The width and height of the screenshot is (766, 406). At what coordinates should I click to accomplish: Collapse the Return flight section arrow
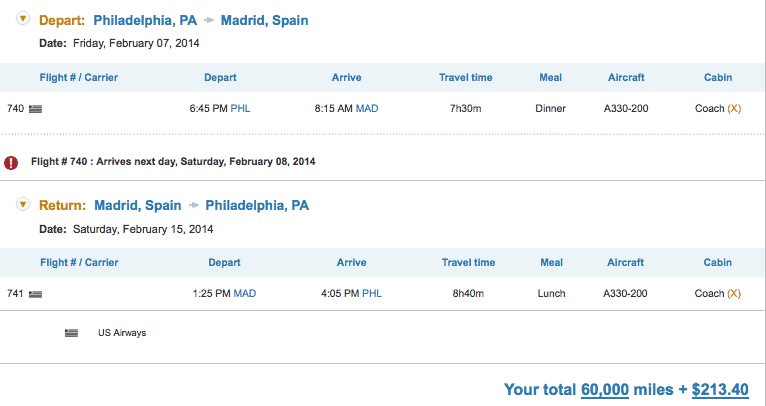point(22,204)
